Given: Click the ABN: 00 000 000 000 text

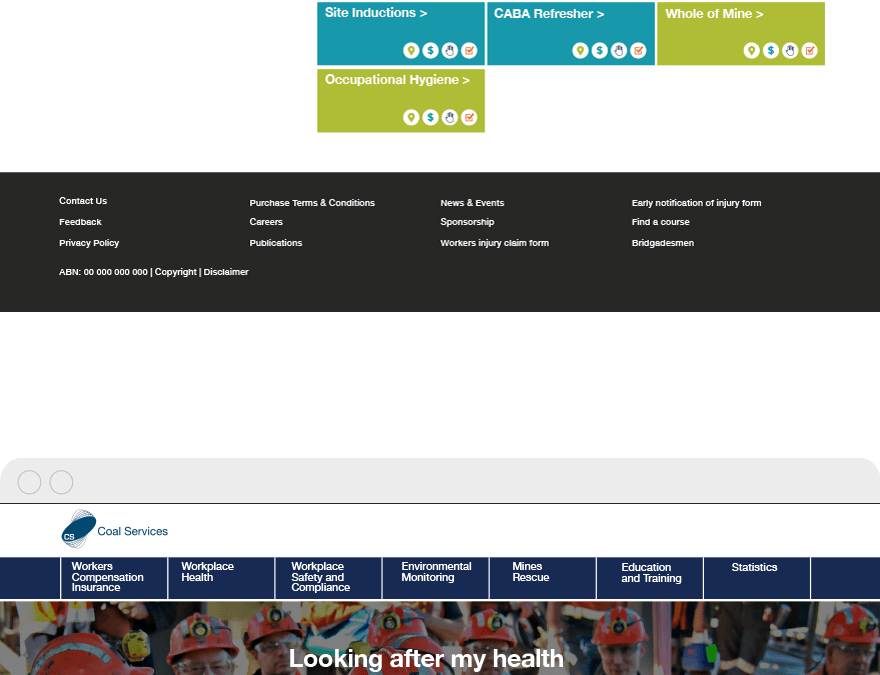Looking at the screenshot, I should coord(103,272).
